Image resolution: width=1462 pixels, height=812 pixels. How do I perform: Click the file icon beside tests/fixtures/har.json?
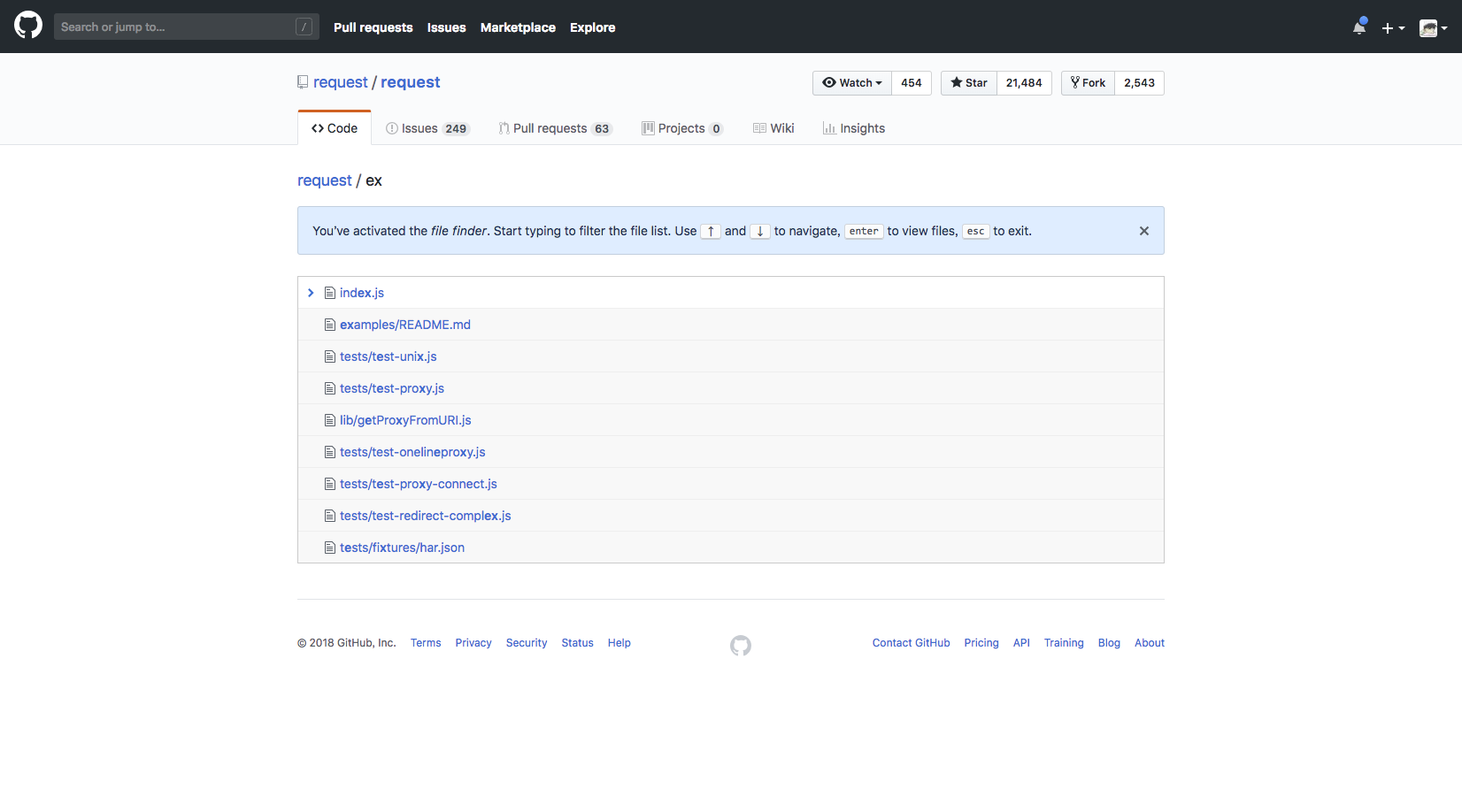point(330,548)
